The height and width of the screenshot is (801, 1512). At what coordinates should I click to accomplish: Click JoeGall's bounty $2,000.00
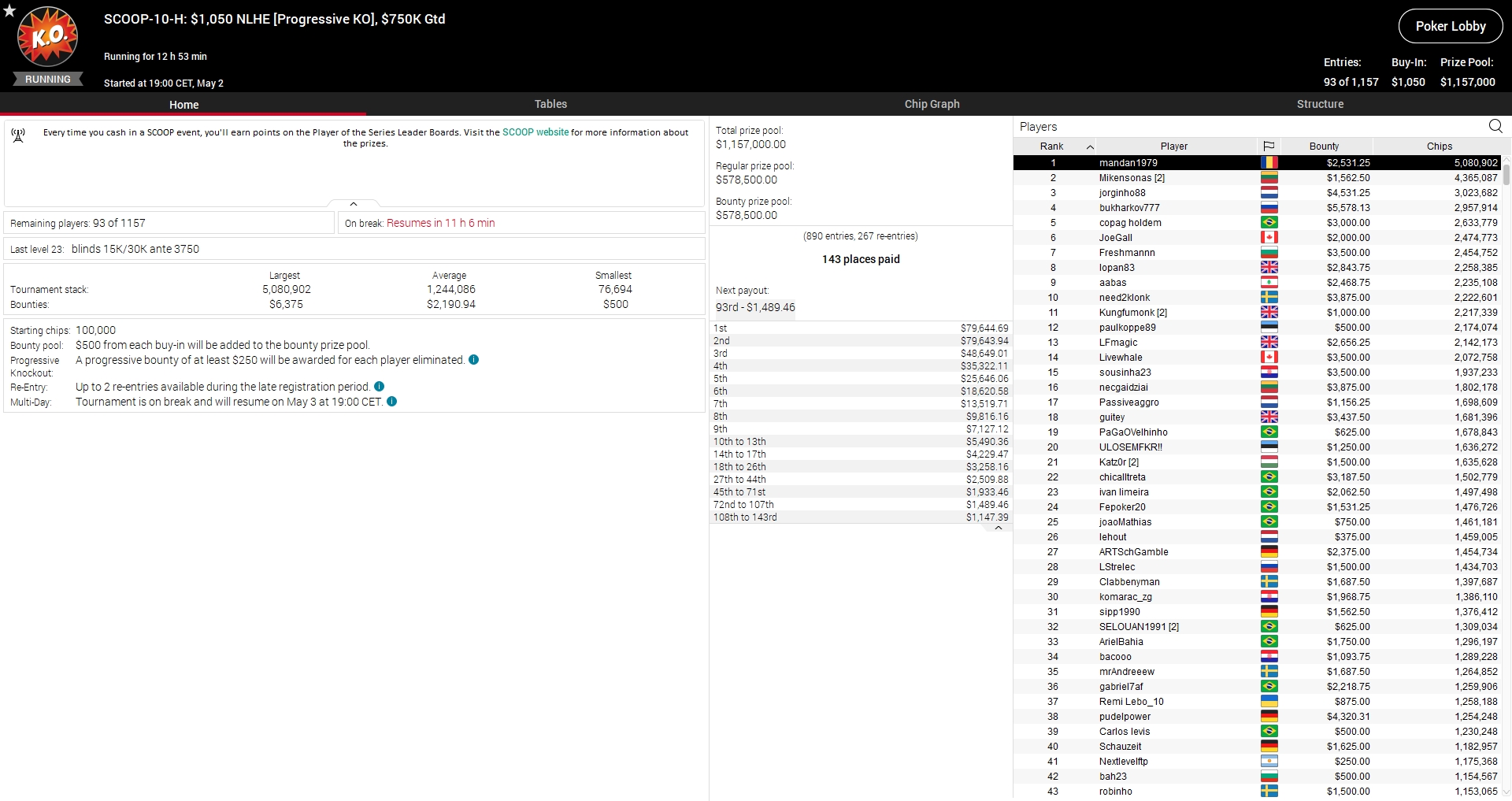pyautogui.click(x=1348, y=238)
